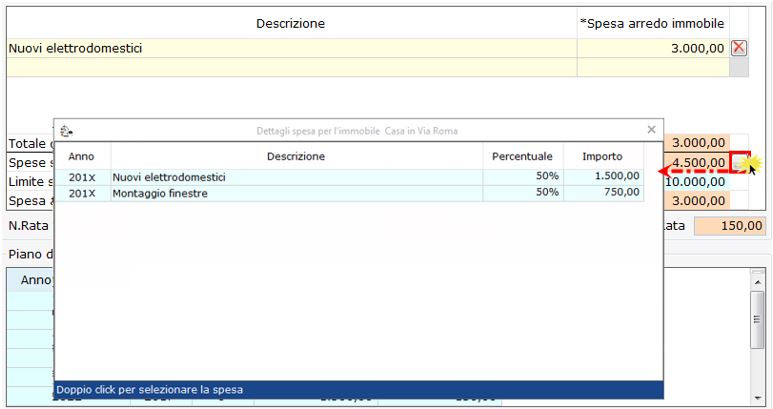Click the vertical scrollbar thumb of plan table

757,319
